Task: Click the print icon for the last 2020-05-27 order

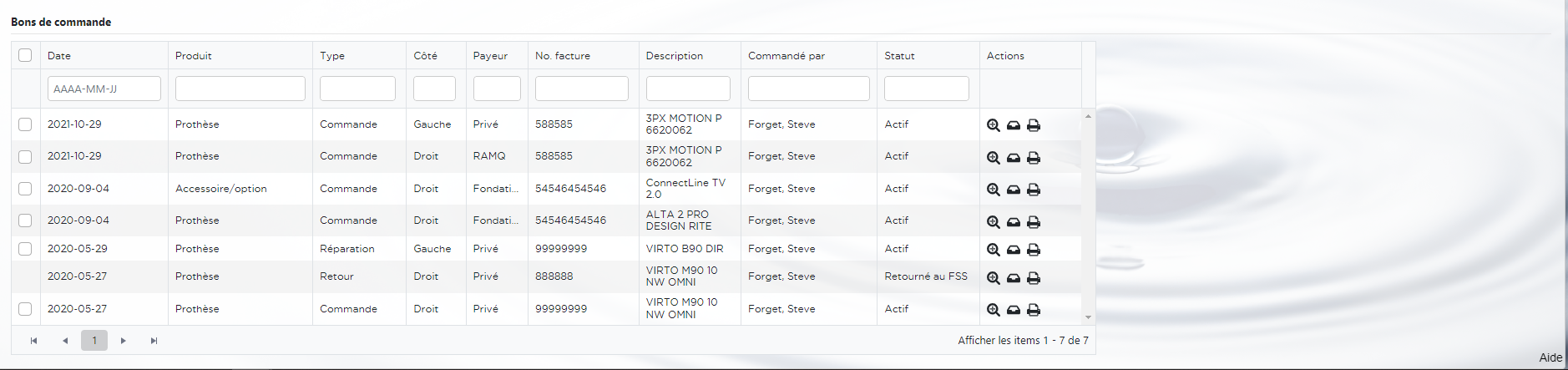Action: coord(1033,310)
